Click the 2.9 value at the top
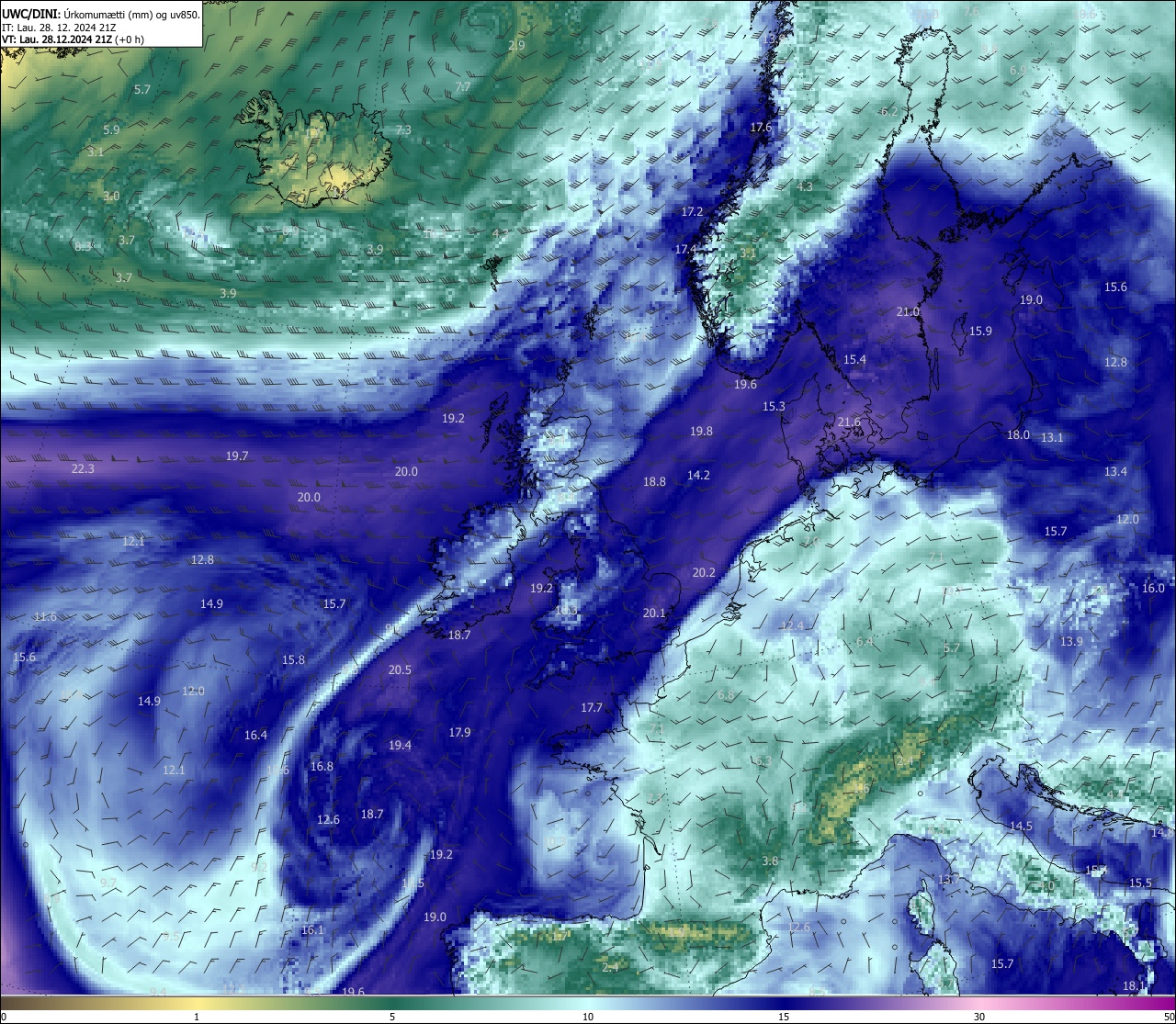The width and height of the screenshot is (1176, 1024). (x=516, y=46)
